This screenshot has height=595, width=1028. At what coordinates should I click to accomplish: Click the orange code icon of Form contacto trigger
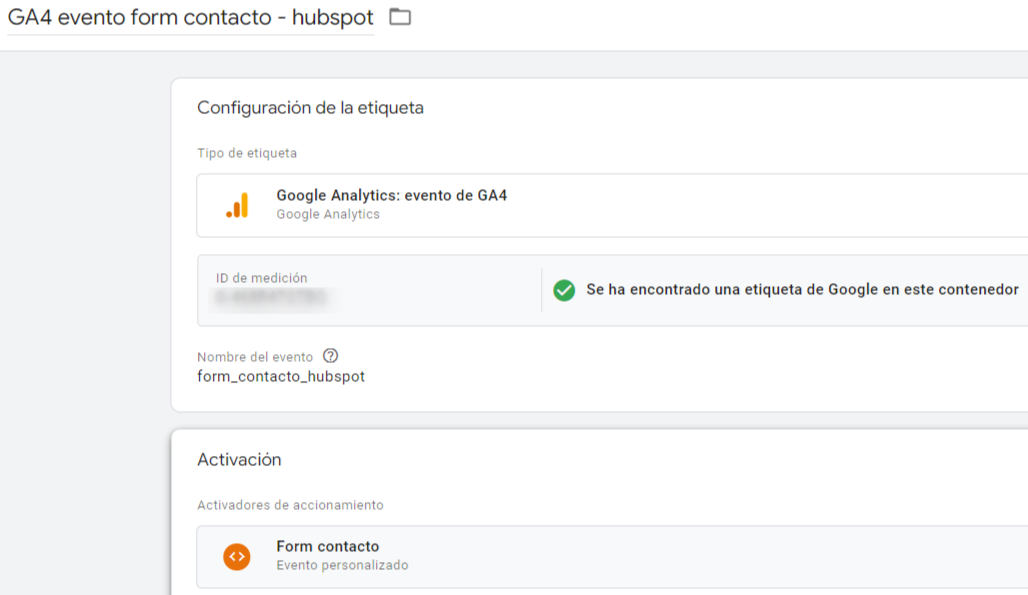pos(237,556)
